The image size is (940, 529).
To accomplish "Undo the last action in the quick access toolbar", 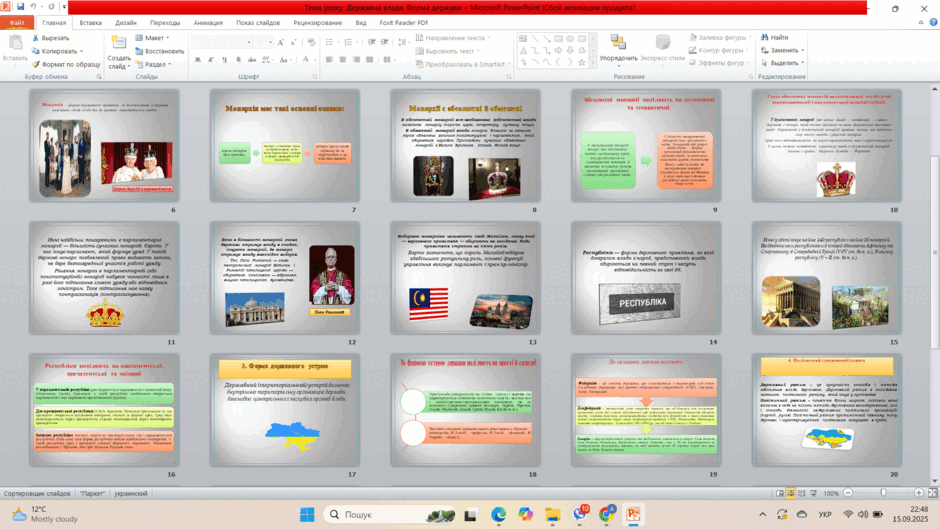I will click(34, 7).
